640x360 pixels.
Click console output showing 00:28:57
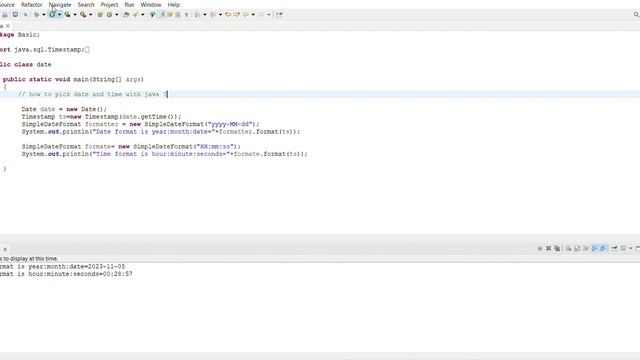pos(66,274)
